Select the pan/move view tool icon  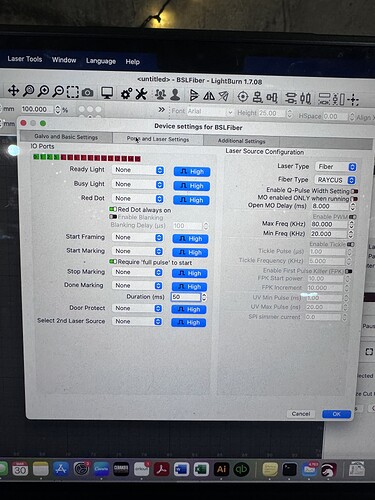tap(13, 90)
